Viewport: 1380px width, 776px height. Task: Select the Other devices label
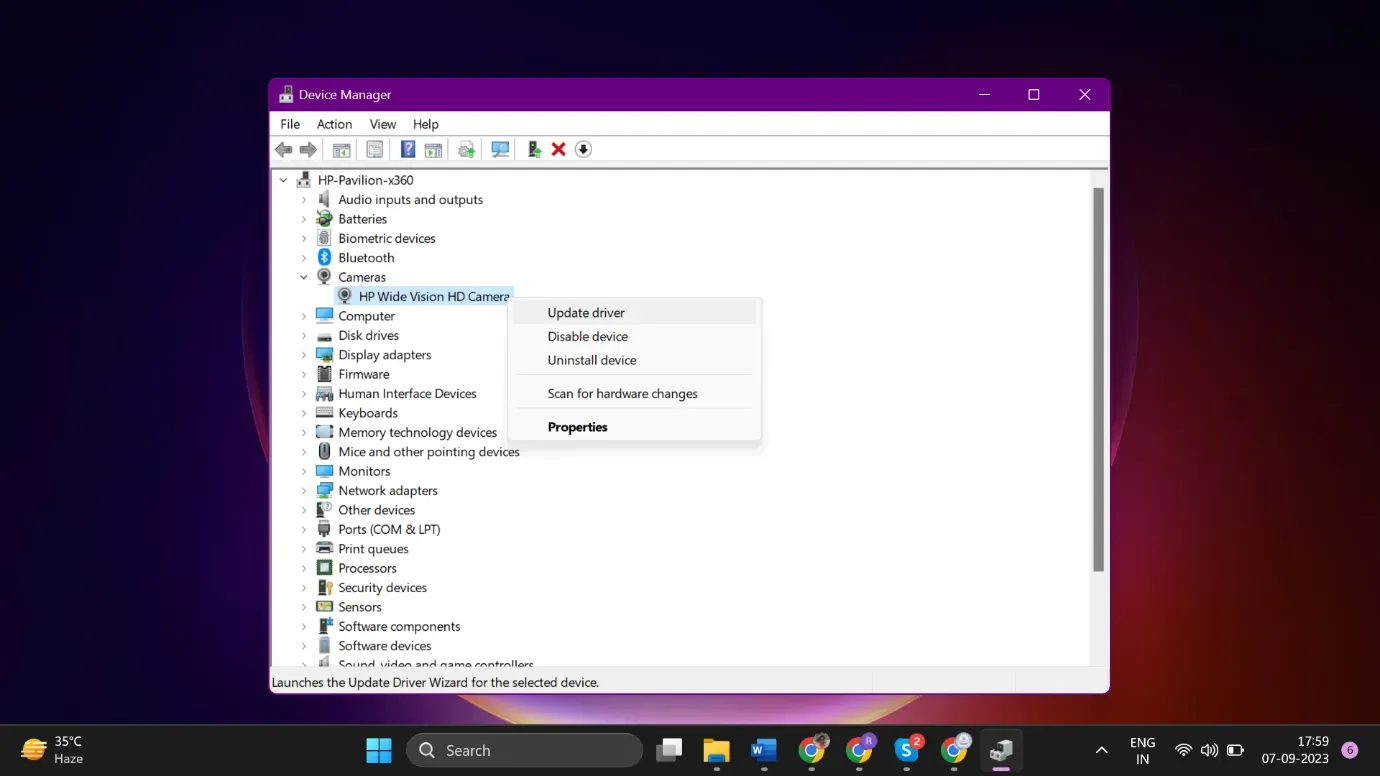point(377,510)
